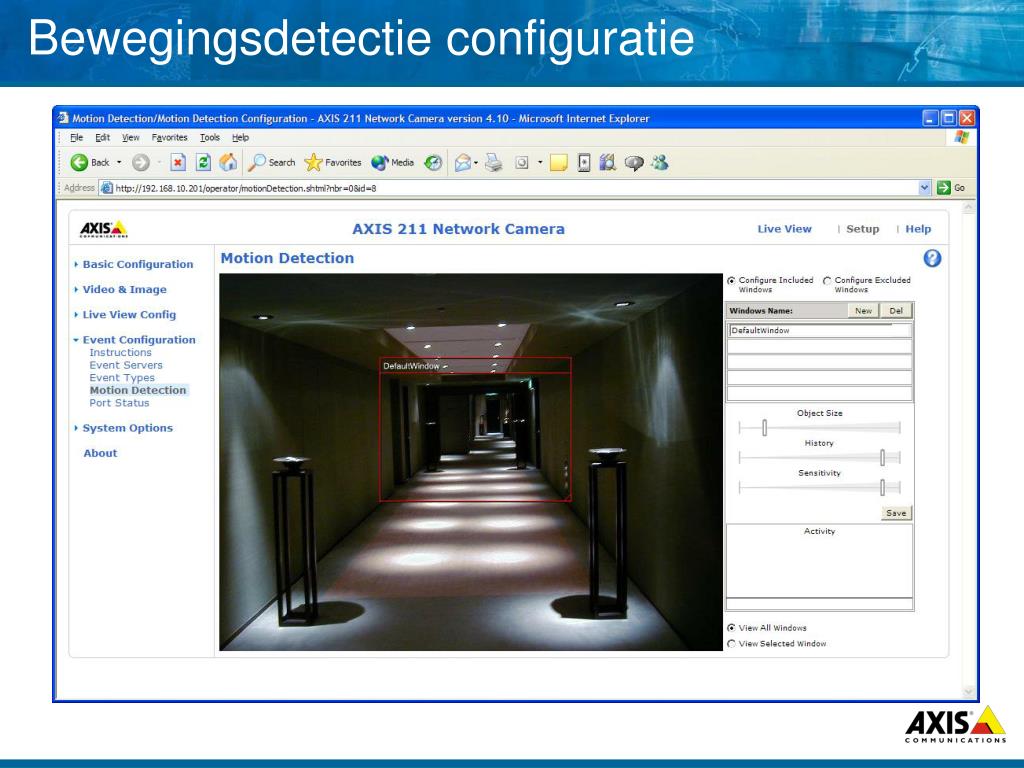Viewport: 1024px width, 768px height.
Task: Click the Del button
Action: pos(896,311)
